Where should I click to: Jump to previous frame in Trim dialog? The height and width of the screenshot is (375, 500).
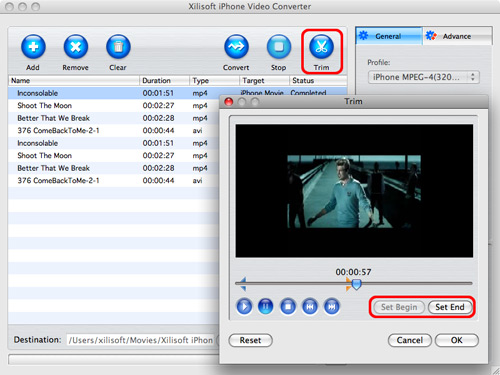[x=310, y=306]
